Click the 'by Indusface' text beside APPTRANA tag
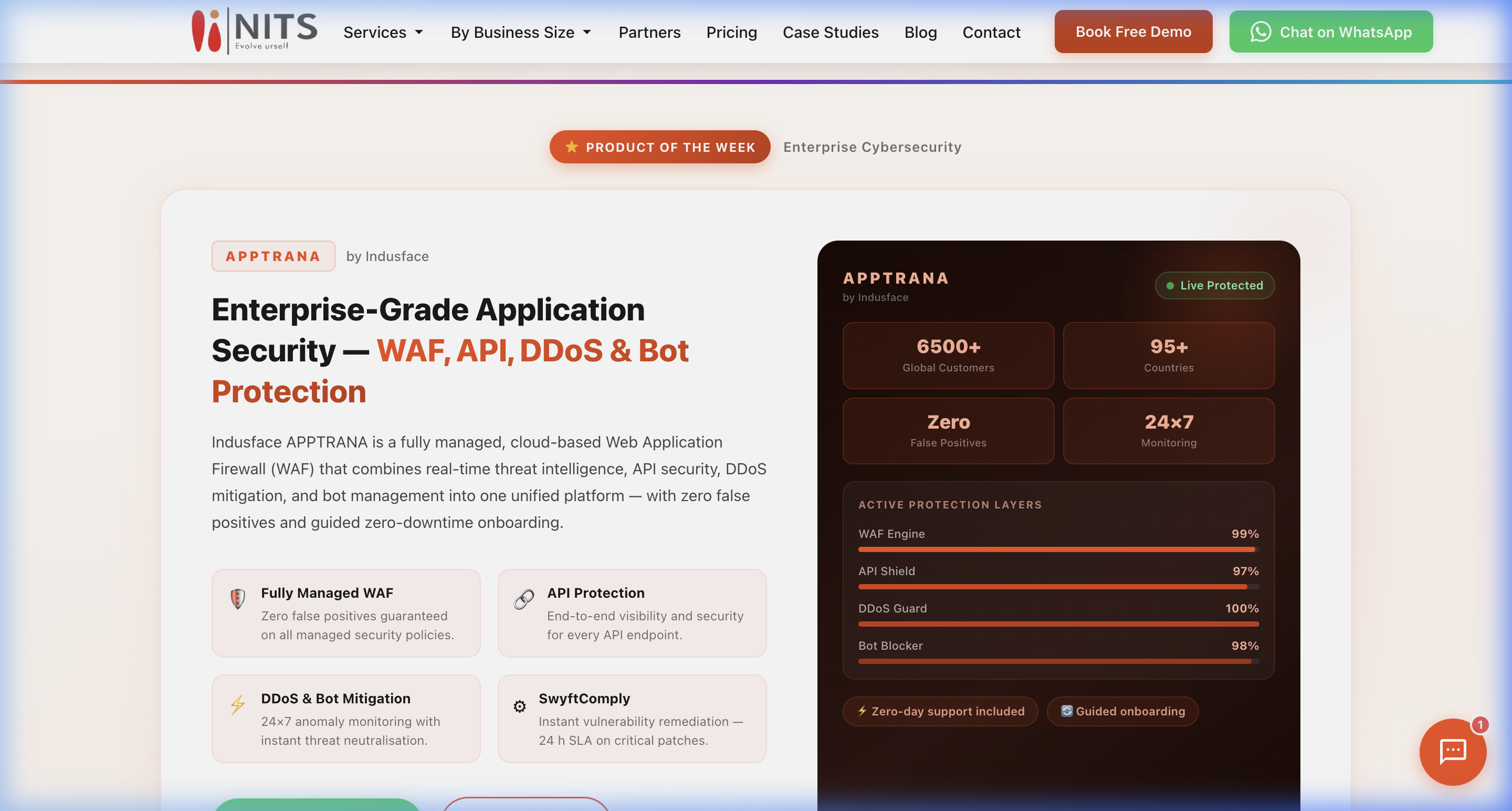Viewport: 1512px width, 811px height. coord(387,256)
